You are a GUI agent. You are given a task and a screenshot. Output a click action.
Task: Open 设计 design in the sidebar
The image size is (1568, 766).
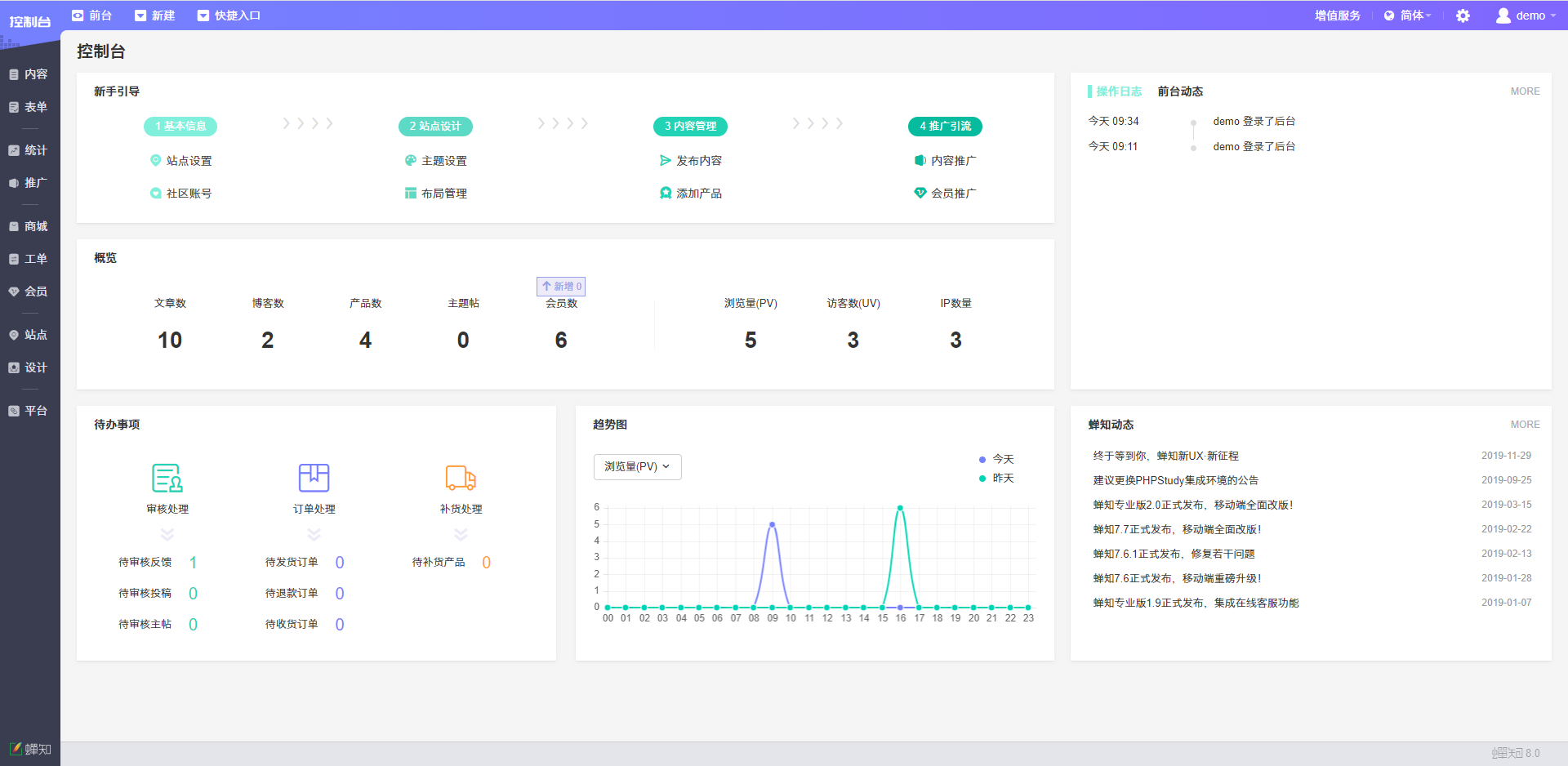[29, 367]
